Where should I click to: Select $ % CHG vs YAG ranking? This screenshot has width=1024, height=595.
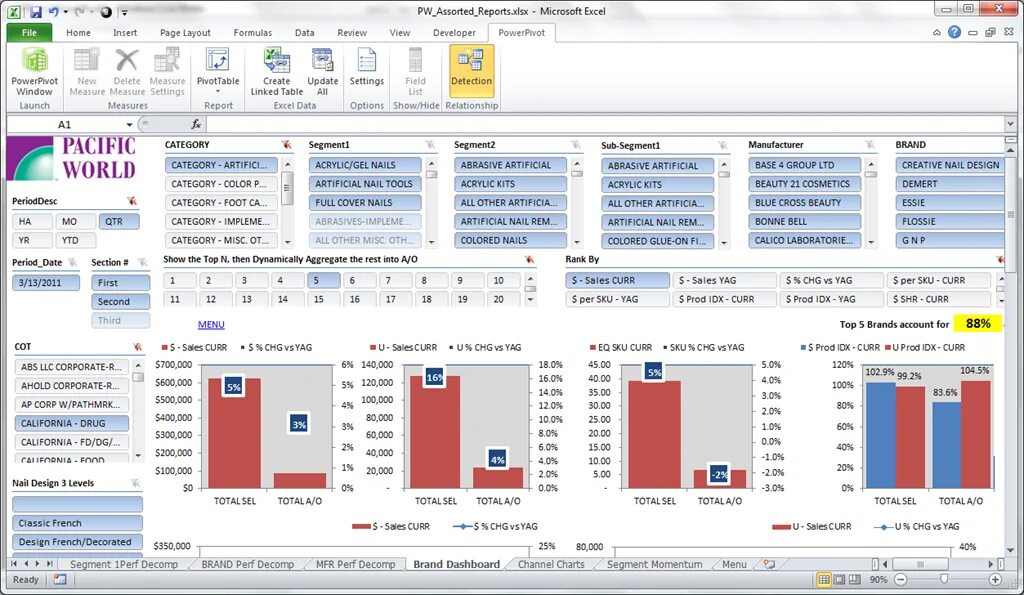coord(831,280)
